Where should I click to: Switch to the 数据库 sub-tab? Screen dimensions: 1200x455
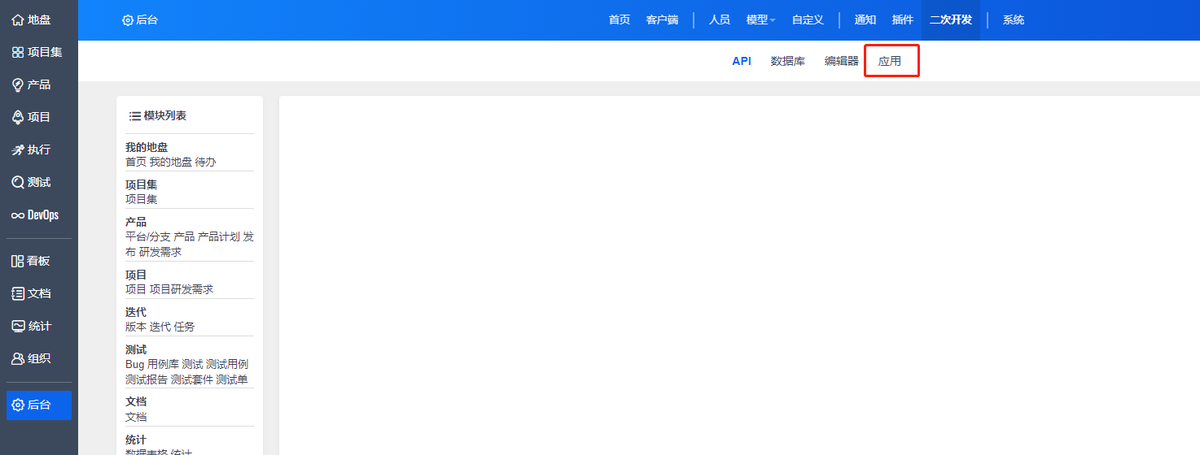(788, 61)
